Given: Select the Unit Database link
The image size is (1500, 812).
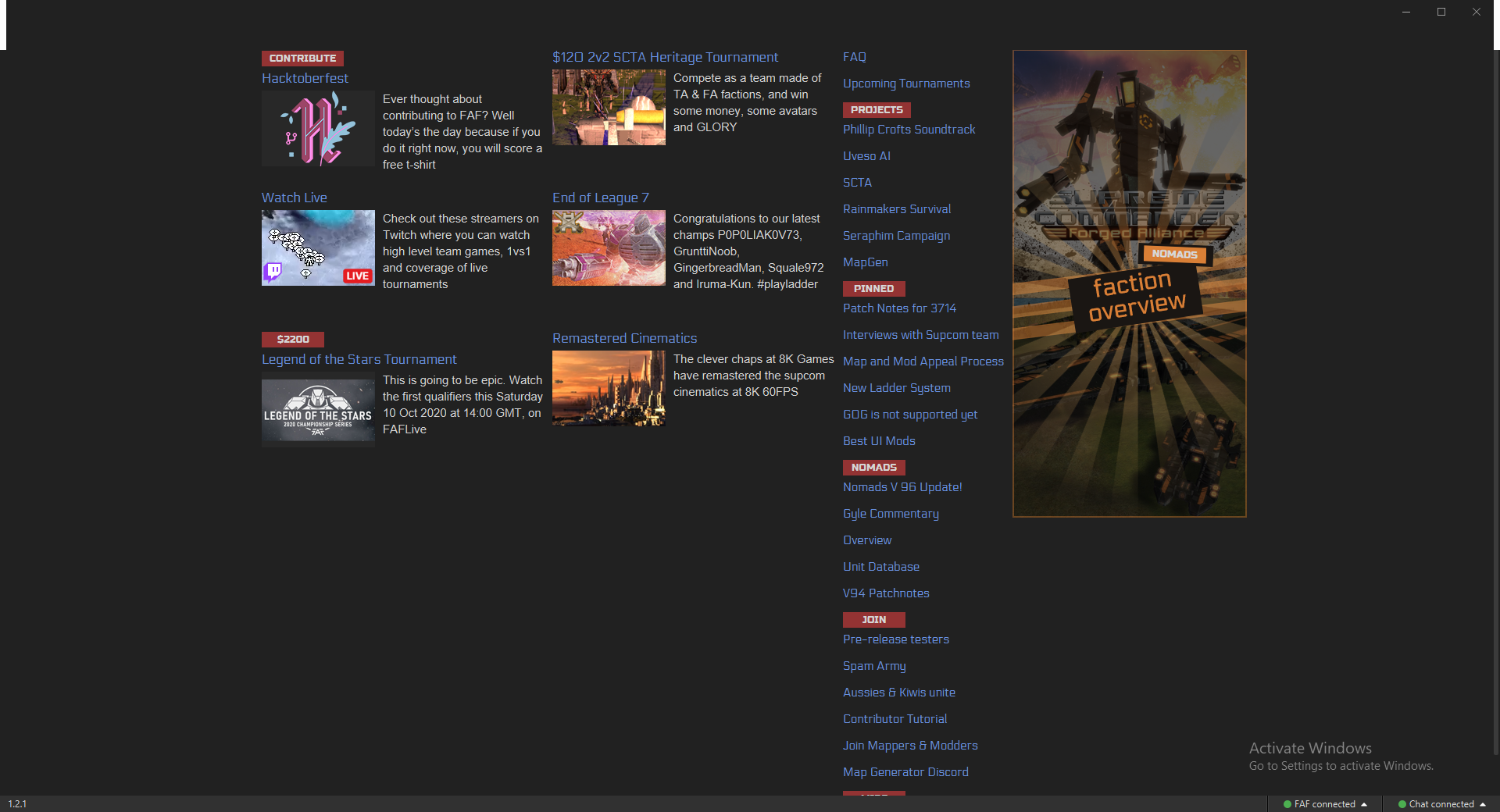Looking at the screenshot, I should pyautogui.click(x=880, y=567).
